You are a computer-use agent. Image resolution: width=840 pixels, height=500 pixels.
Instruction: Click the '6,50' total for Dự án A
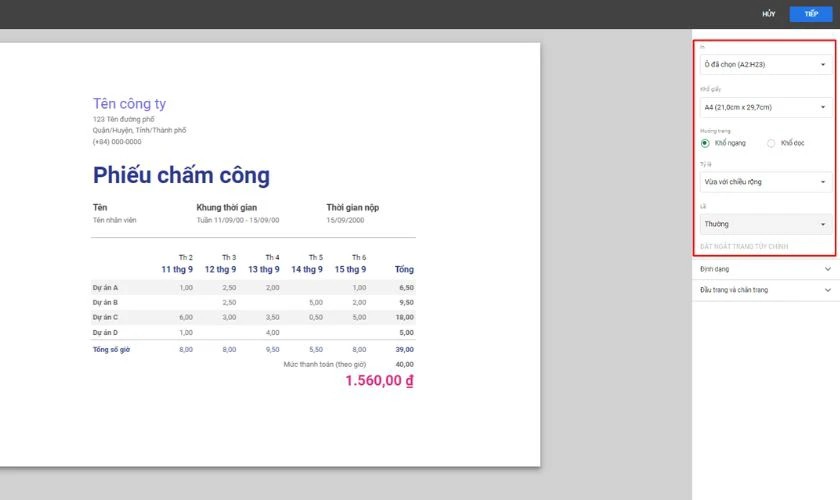tap(406, 288)
